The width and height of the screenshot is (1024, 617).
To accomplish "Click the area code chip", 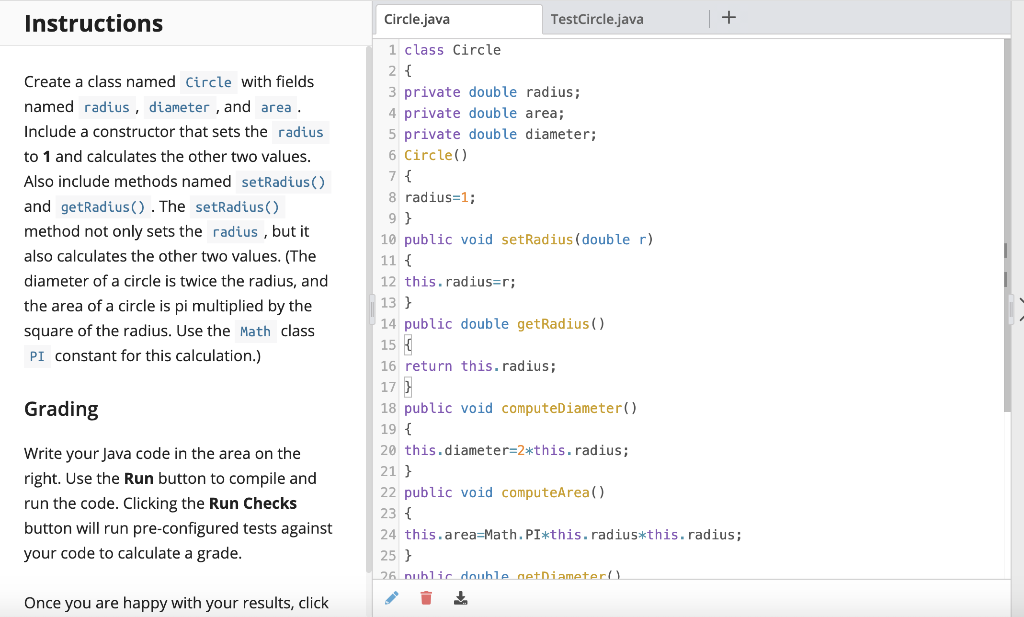I will (x=276, y=107).
